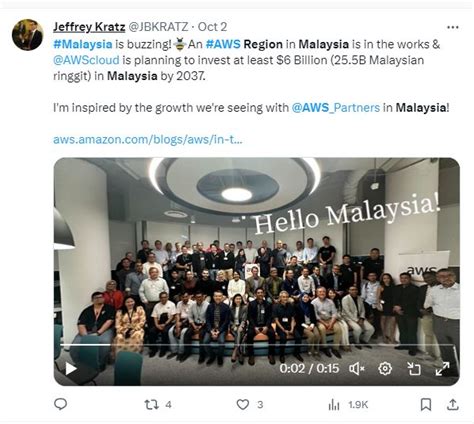Viewport: 474px width, 424px height.
Task: Visit the @AWS_Partners profile mention
Action: point(336,108)
